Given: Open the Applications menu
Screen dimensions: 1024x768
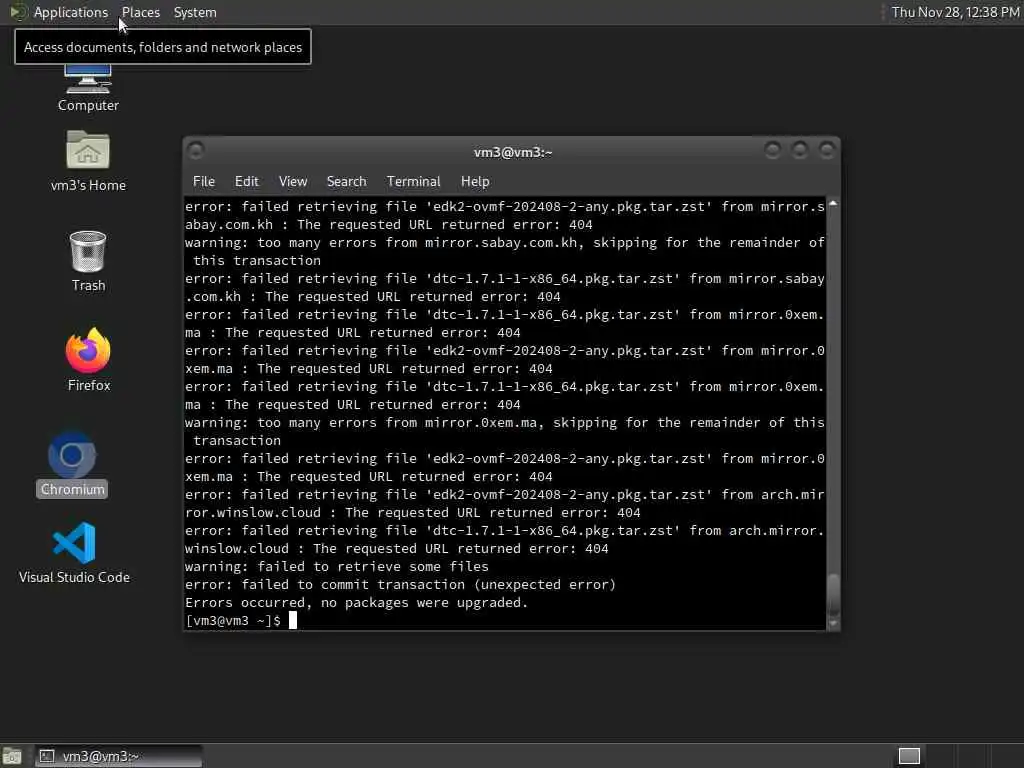Looking at the screenshot, I should click(71, 12).
